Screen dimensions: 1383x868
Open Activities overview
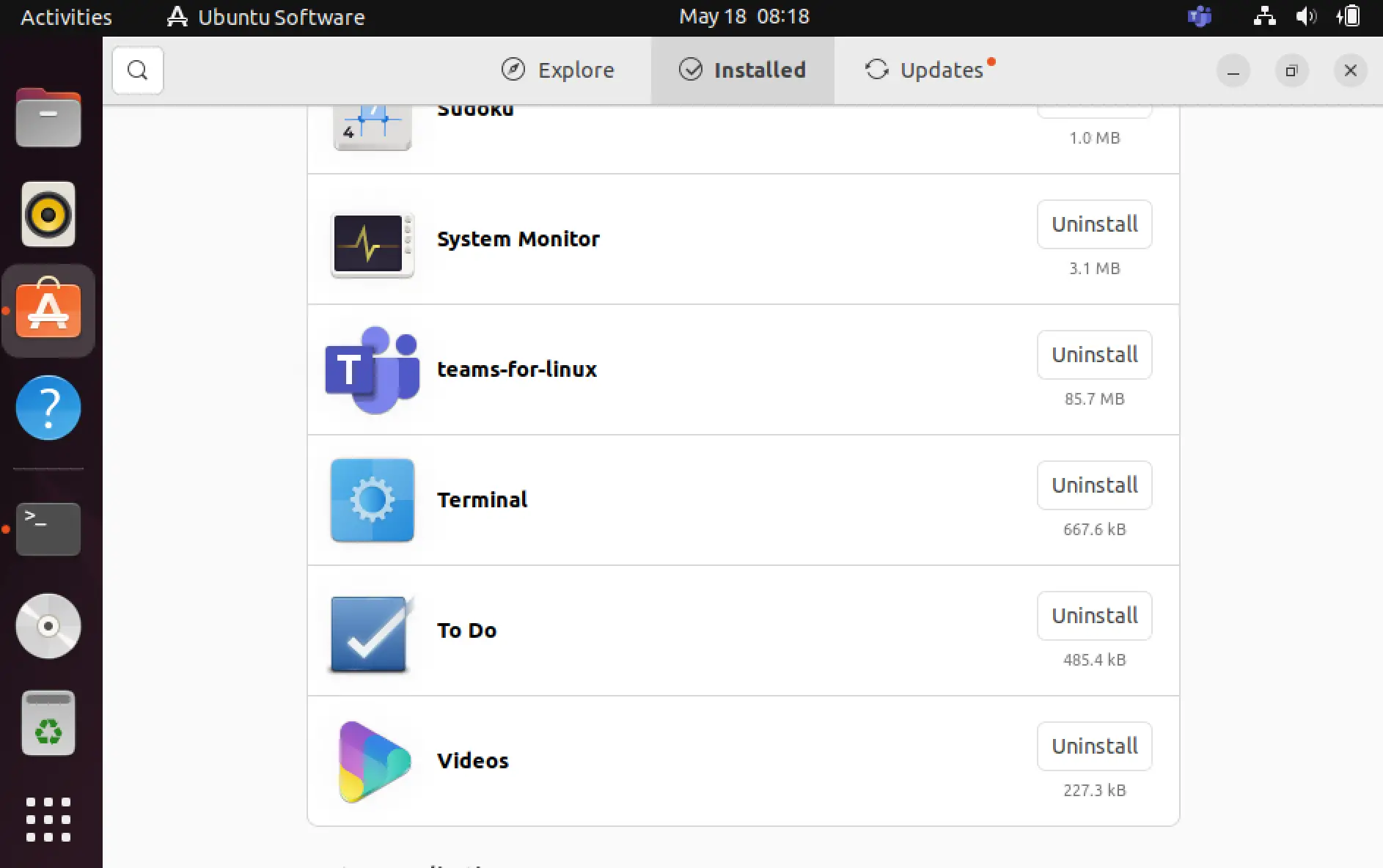point(66,17)
